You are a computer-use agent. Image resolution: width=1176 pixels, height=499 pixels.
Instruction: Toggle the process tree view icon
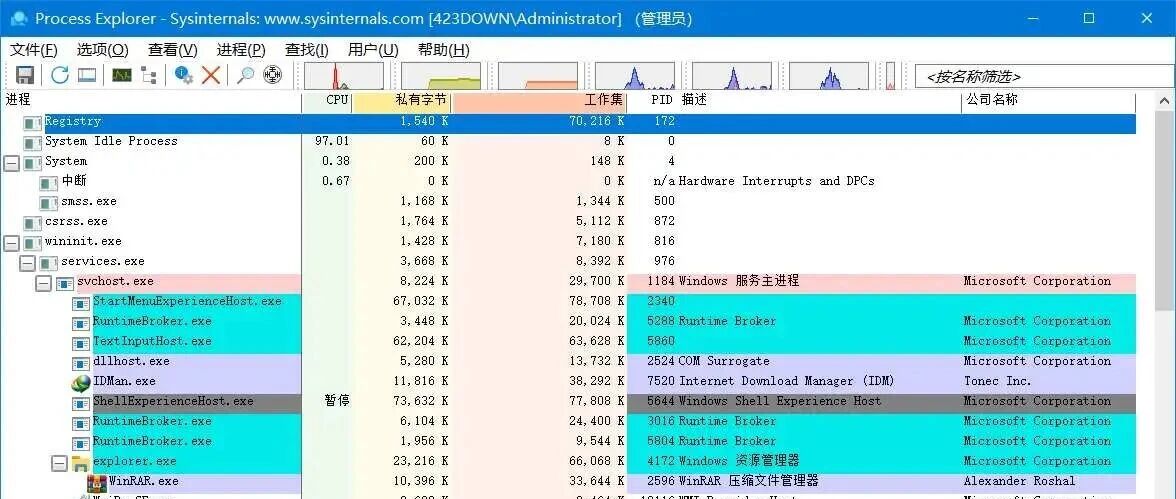point(149,75)
